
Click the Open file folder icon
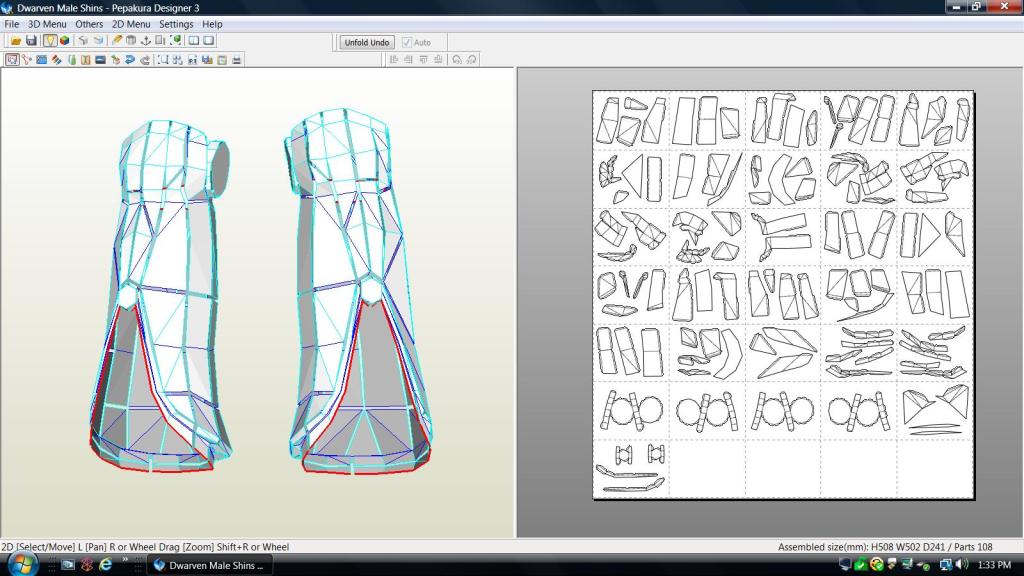(16, 40)
